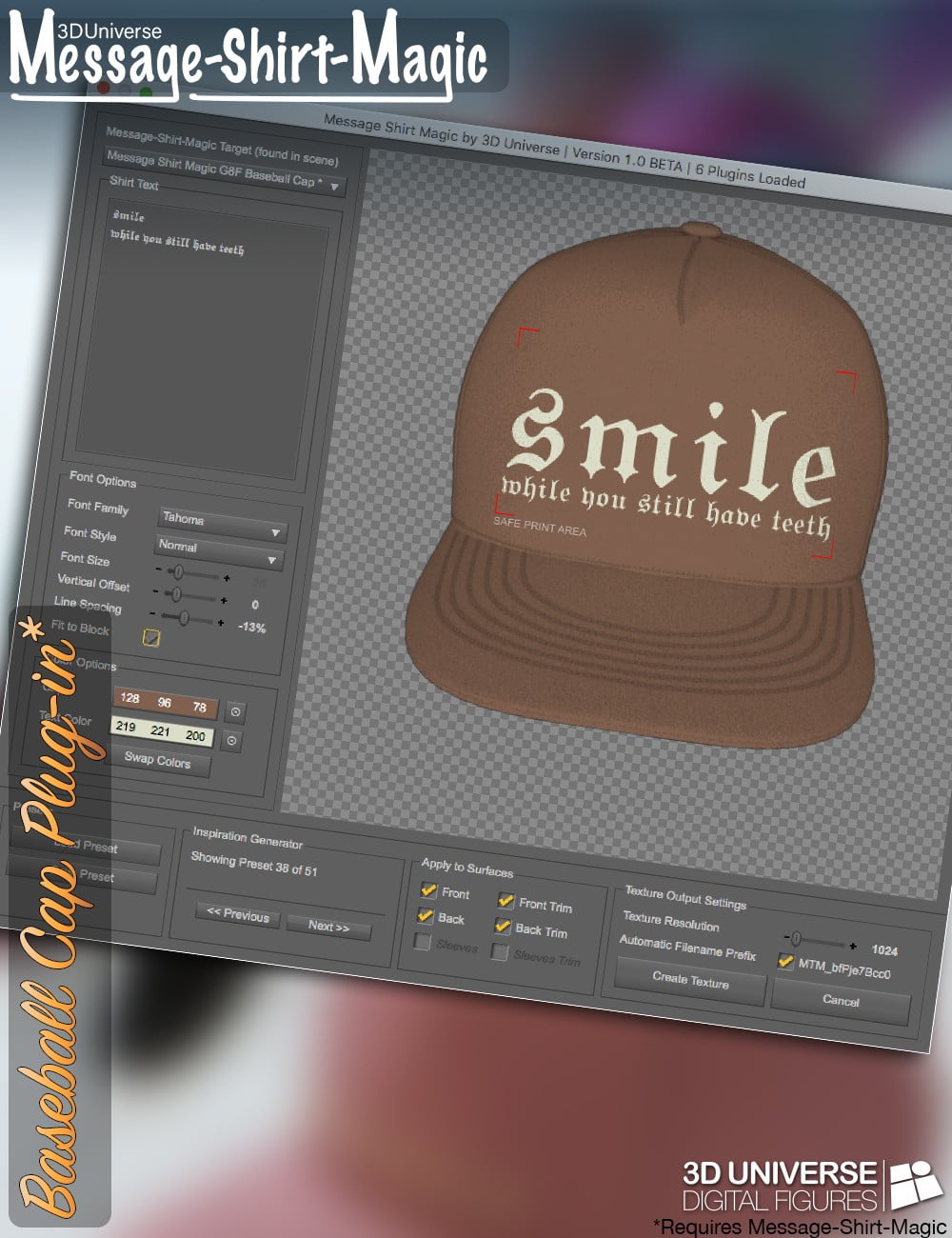The width and height of the screenshot is (952, 1238).
Task: Toggle the Fit to Block checkbox
Action: pyautogui.click(x=149, y=636)
